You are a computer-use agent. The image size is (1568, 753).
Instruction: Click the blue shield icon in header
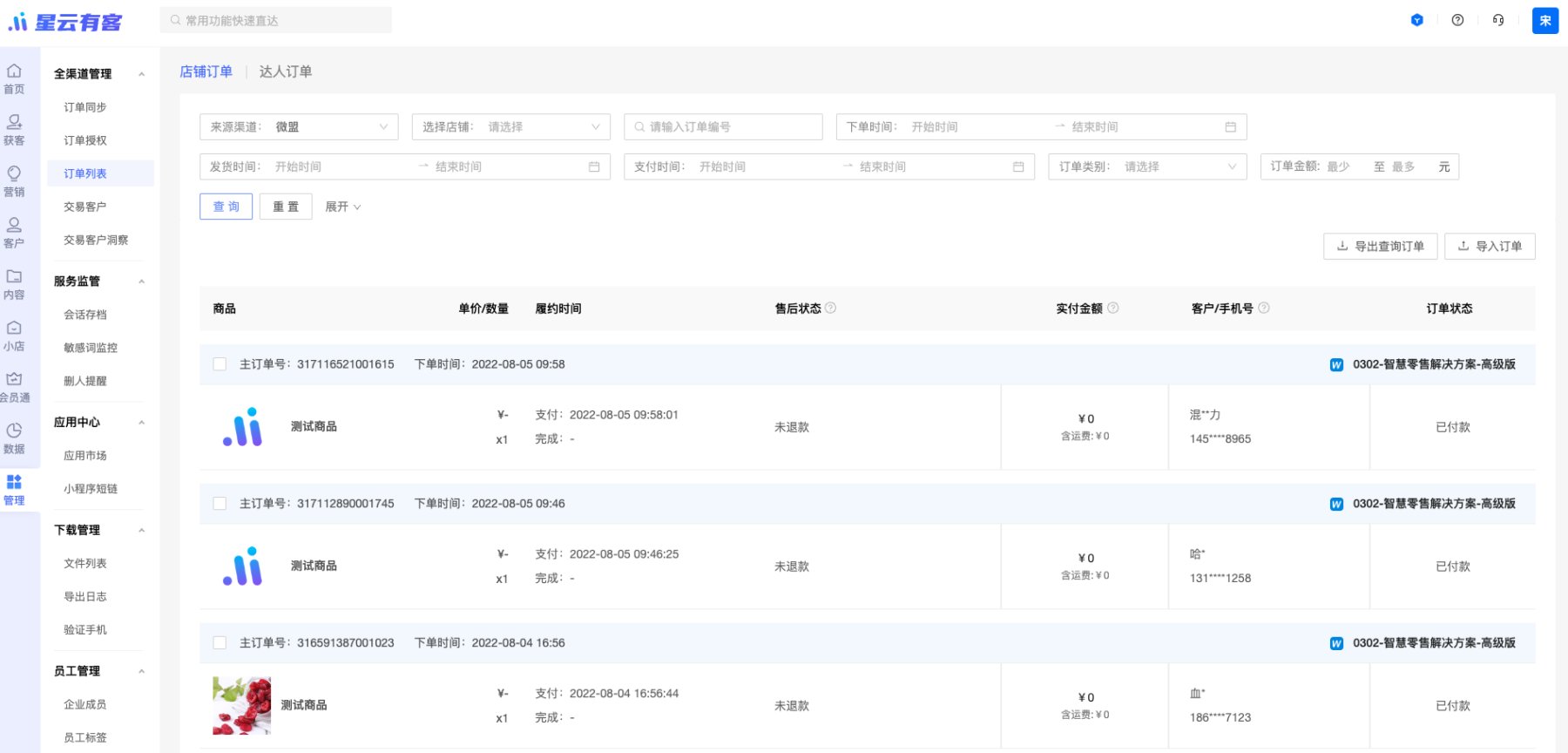click(1417, 20)
